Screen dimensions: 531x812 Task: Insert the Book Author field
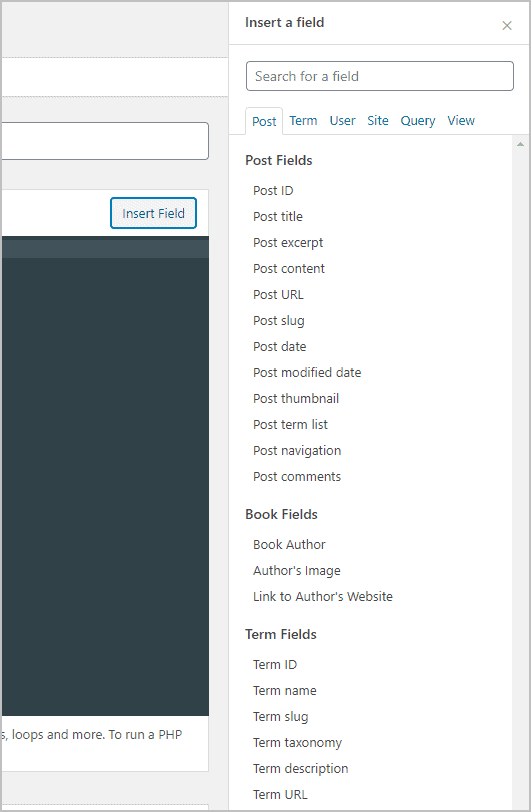point(289,544)
